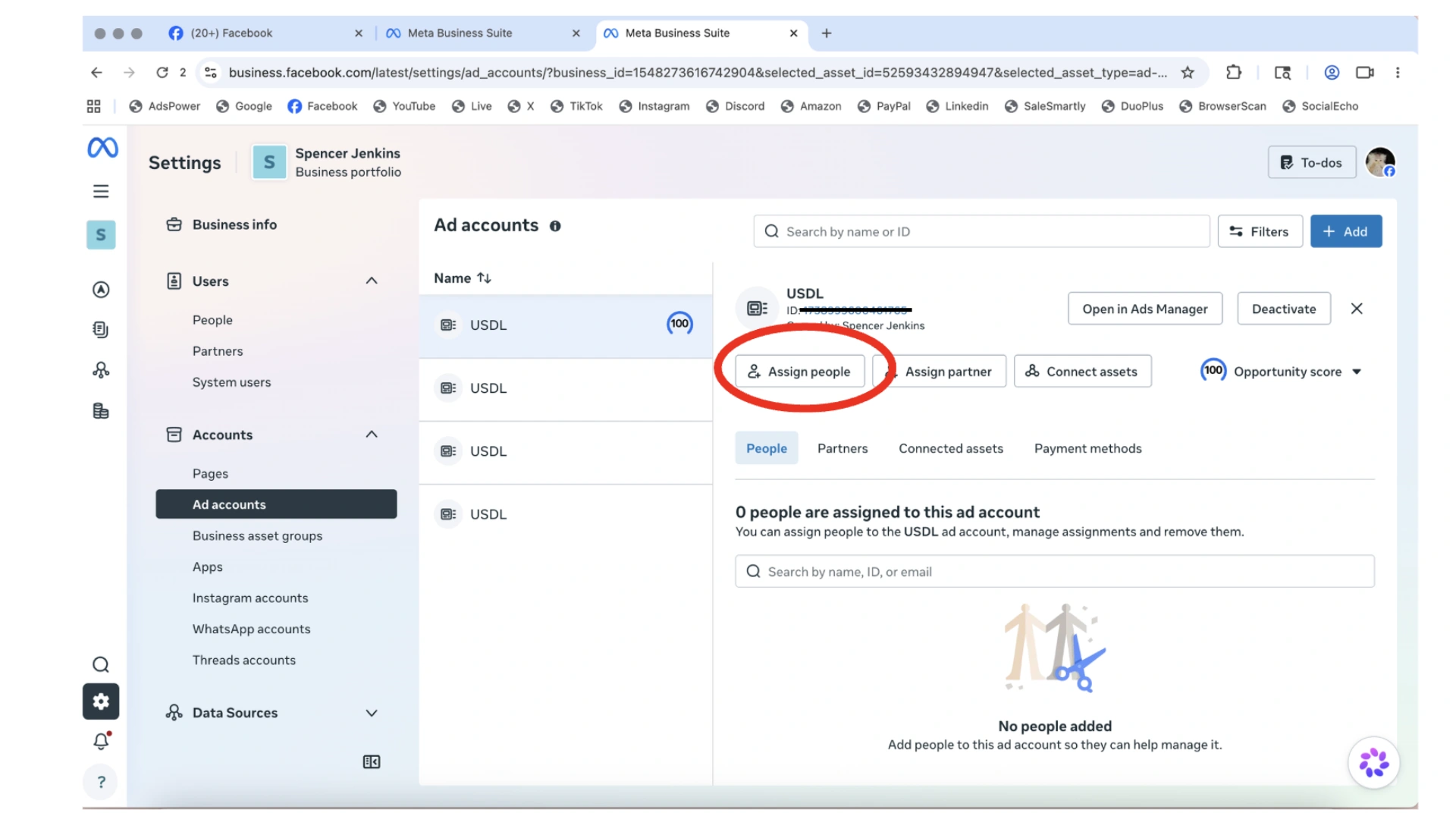Open the AdsPower bookmark
1456x819 pixels.
coord(165,106)
